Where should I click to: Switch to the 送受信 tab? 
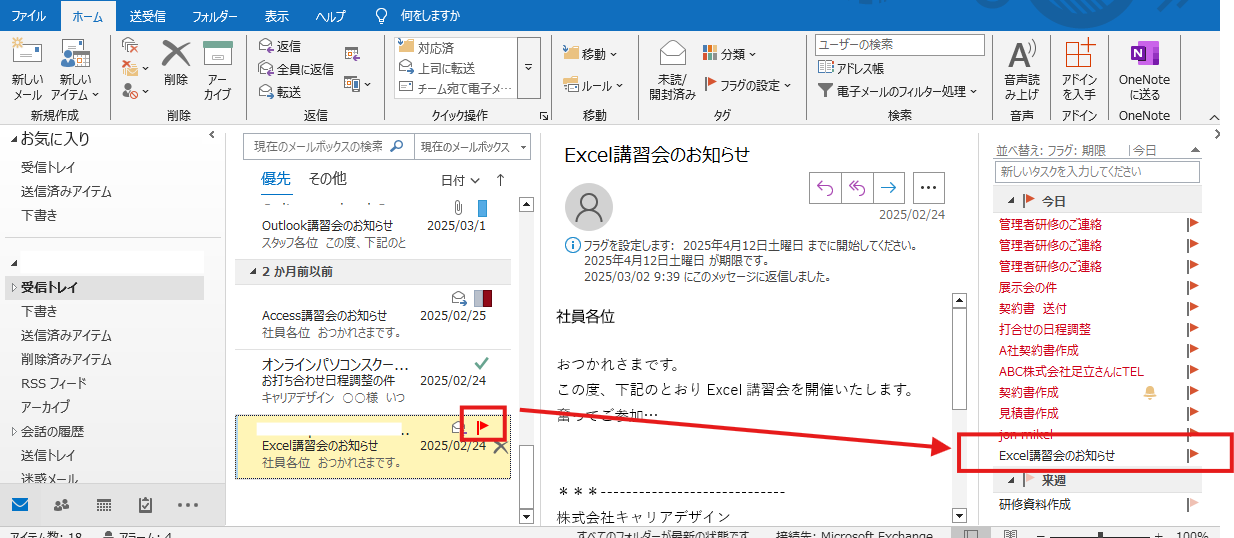tap(148, 16)
